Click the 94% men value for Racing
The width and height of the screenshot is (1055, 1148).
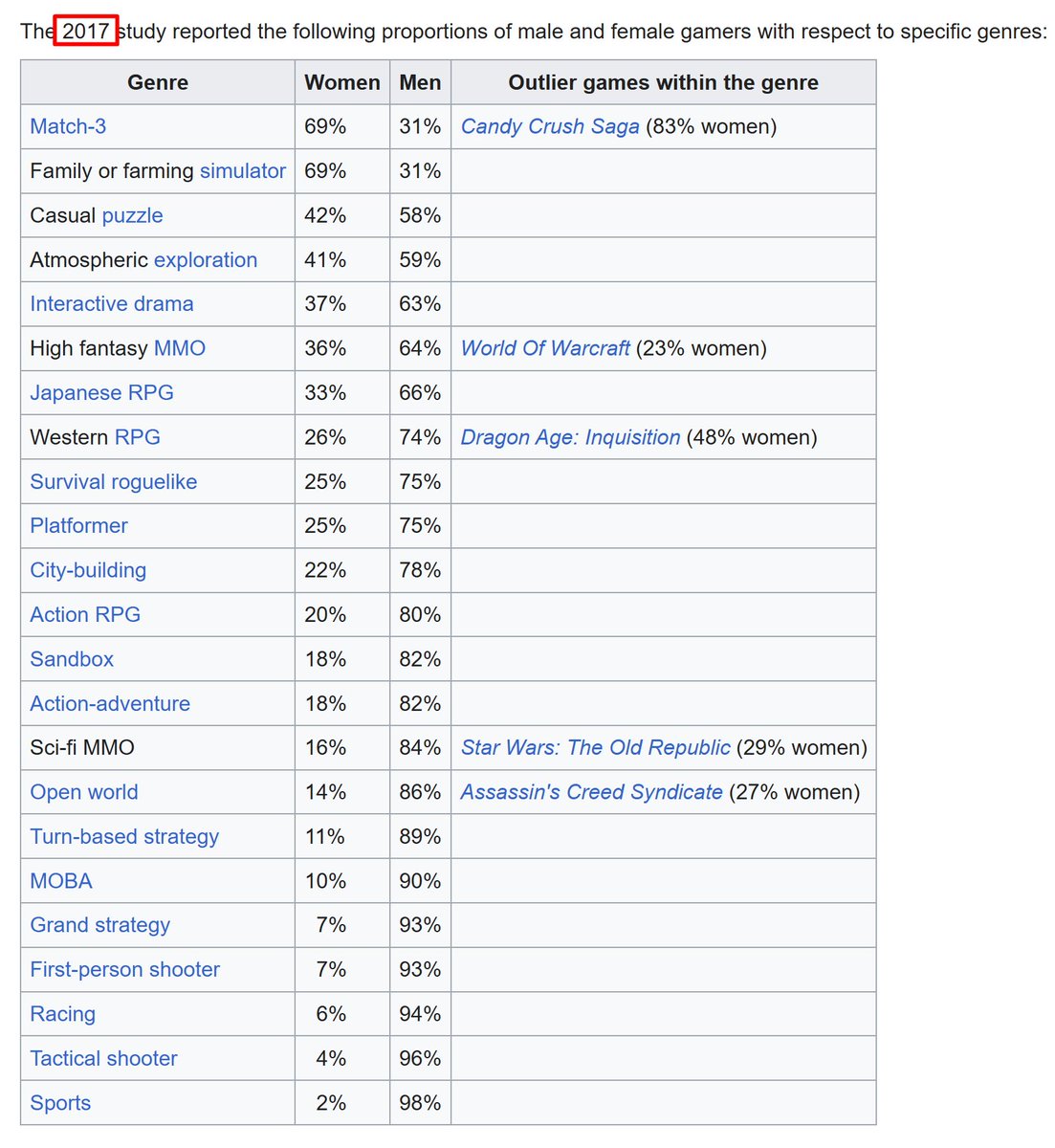point(421,1014)
